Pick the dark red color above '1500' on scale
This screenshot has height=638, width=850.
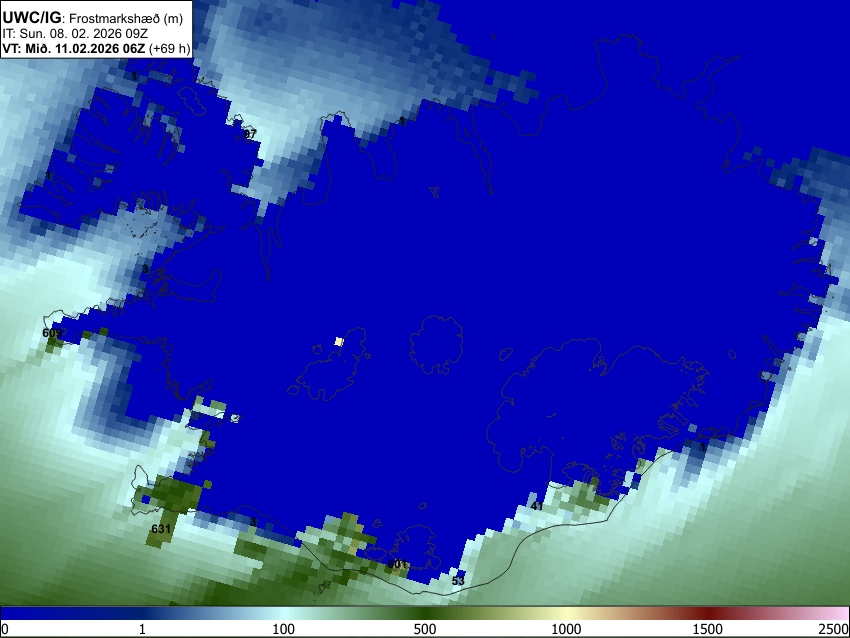click(708, 613)
